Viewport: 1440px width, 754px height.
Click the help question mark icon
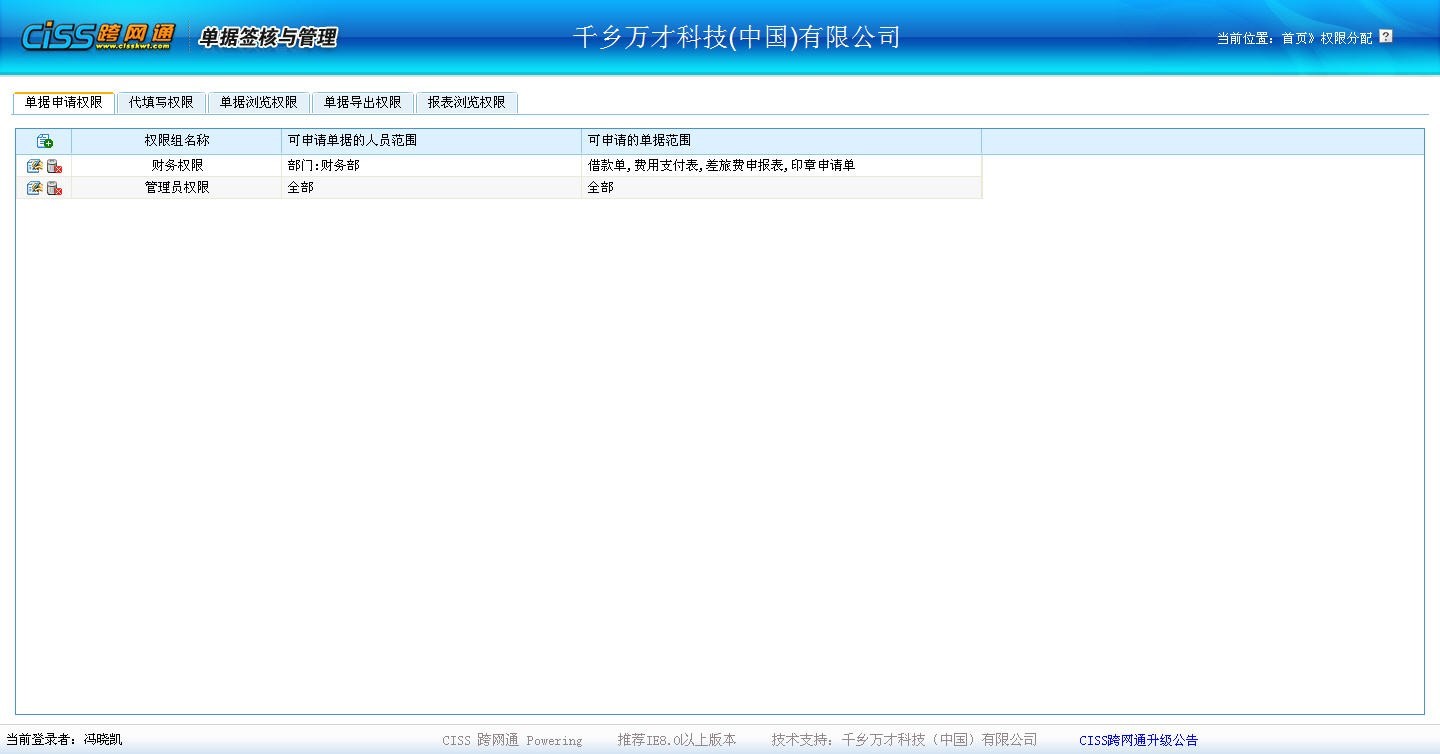(1385, 37)
